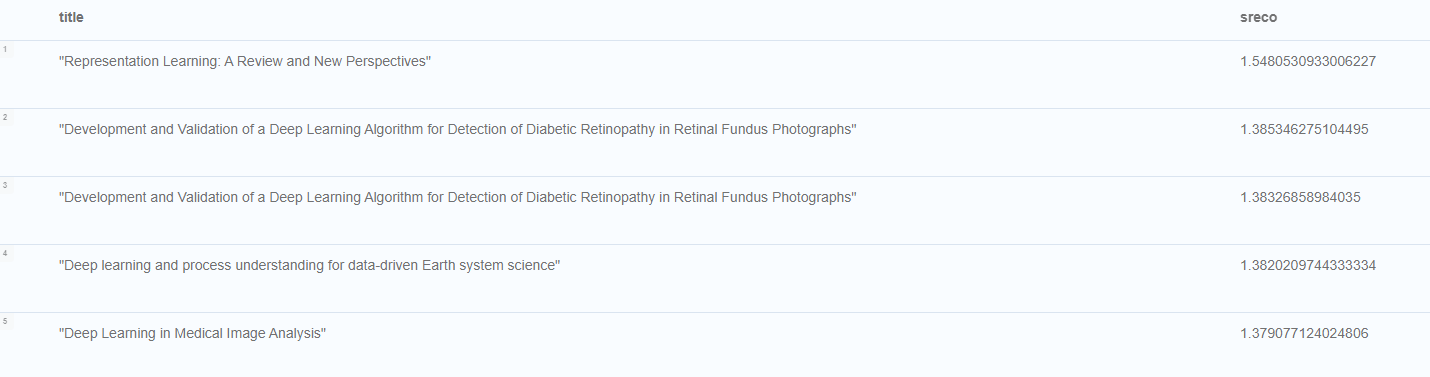Click the score value 1.3820209744333334
1430x377 pixels.
pyautogui.click(x=1308, y=266)
